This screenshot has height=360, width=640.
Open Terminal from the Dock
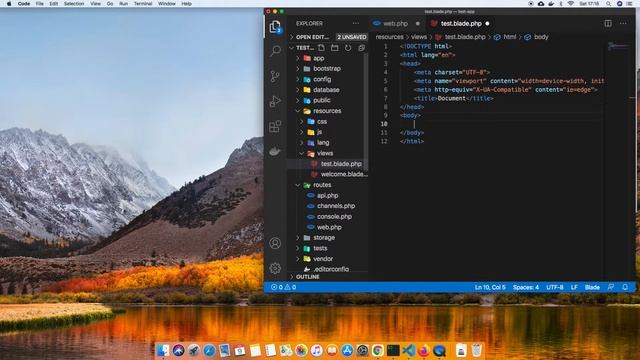(393, 350)
